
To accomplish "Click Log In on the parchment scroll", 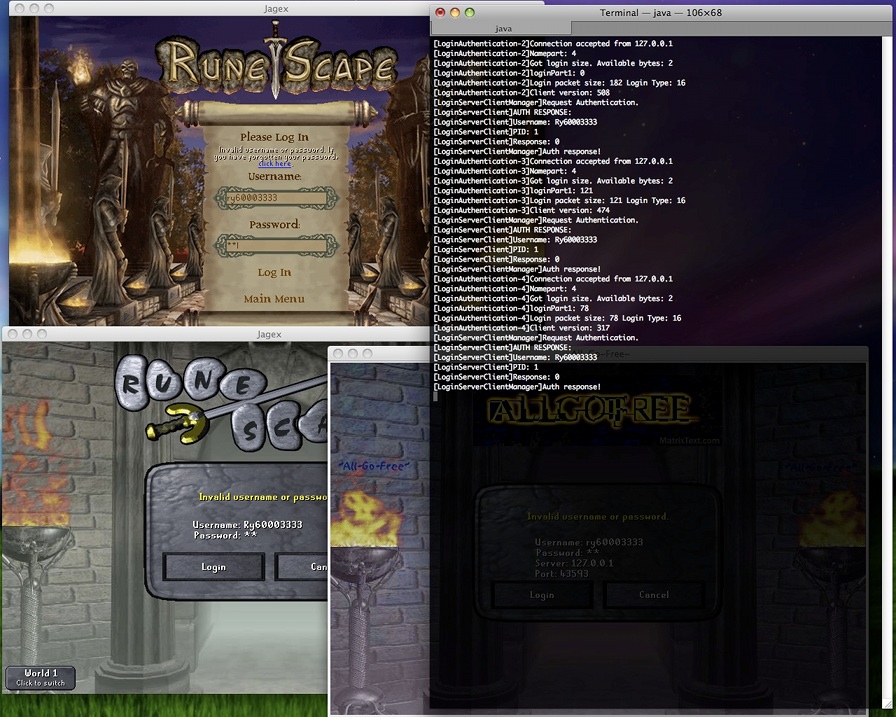I will point(274,272).
